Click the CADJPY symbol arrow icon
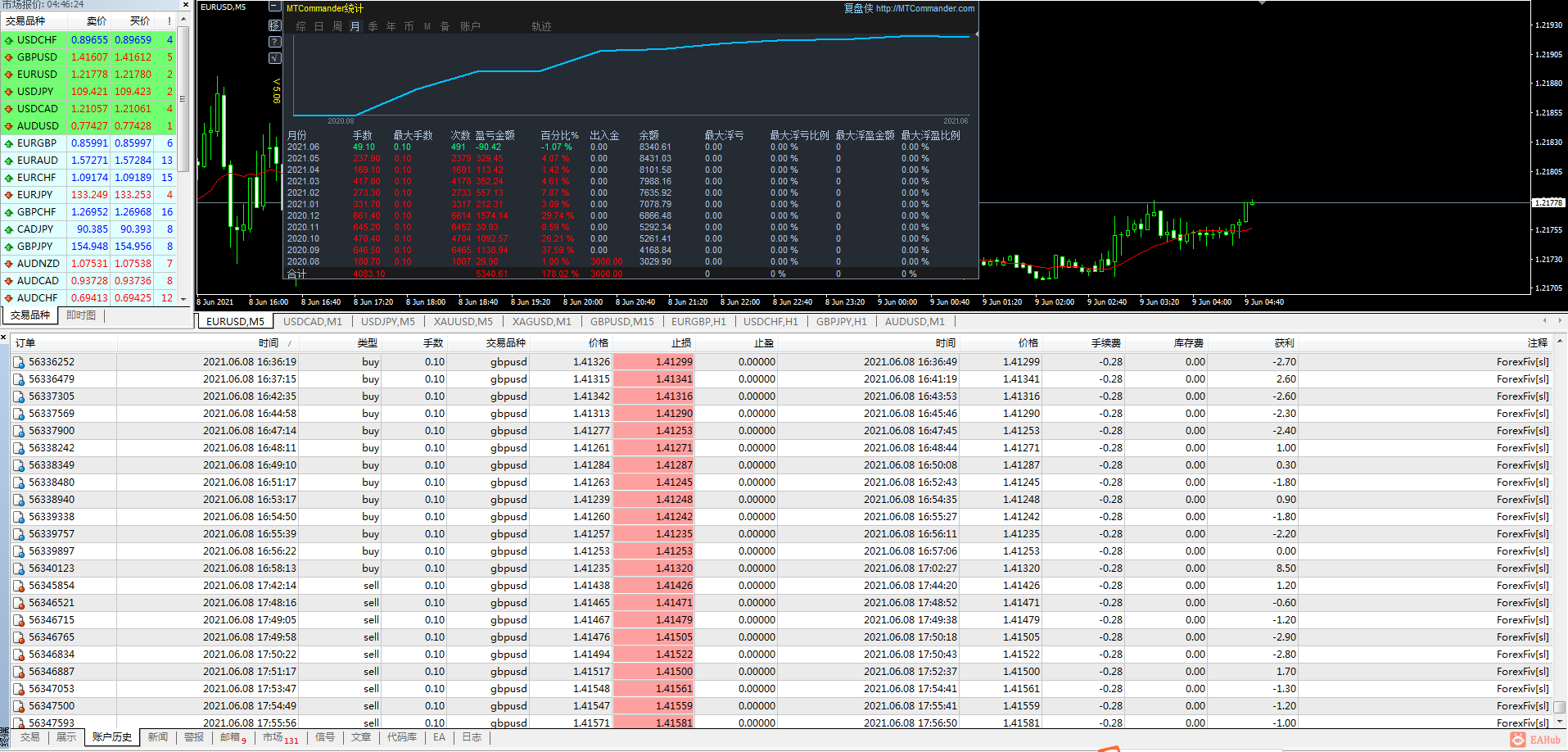Screen dimensions: 1568x752 tap(9, 229)
